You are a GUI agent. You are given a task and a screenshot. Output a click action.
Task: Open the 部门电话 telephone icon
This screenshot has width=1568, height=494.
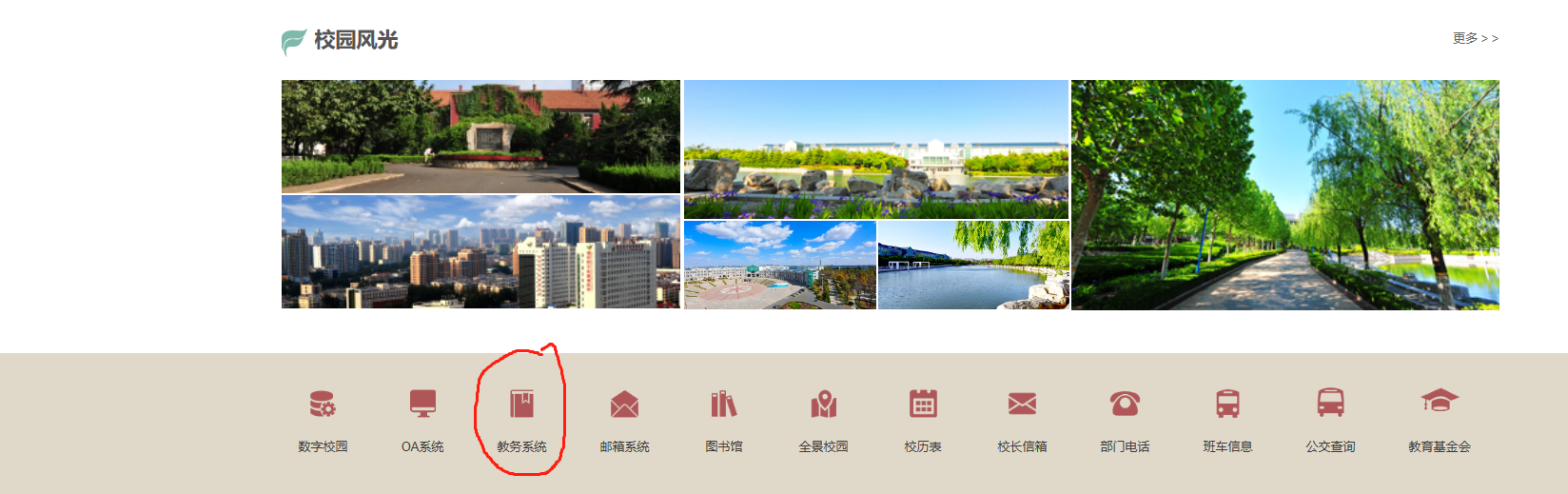1125,405
